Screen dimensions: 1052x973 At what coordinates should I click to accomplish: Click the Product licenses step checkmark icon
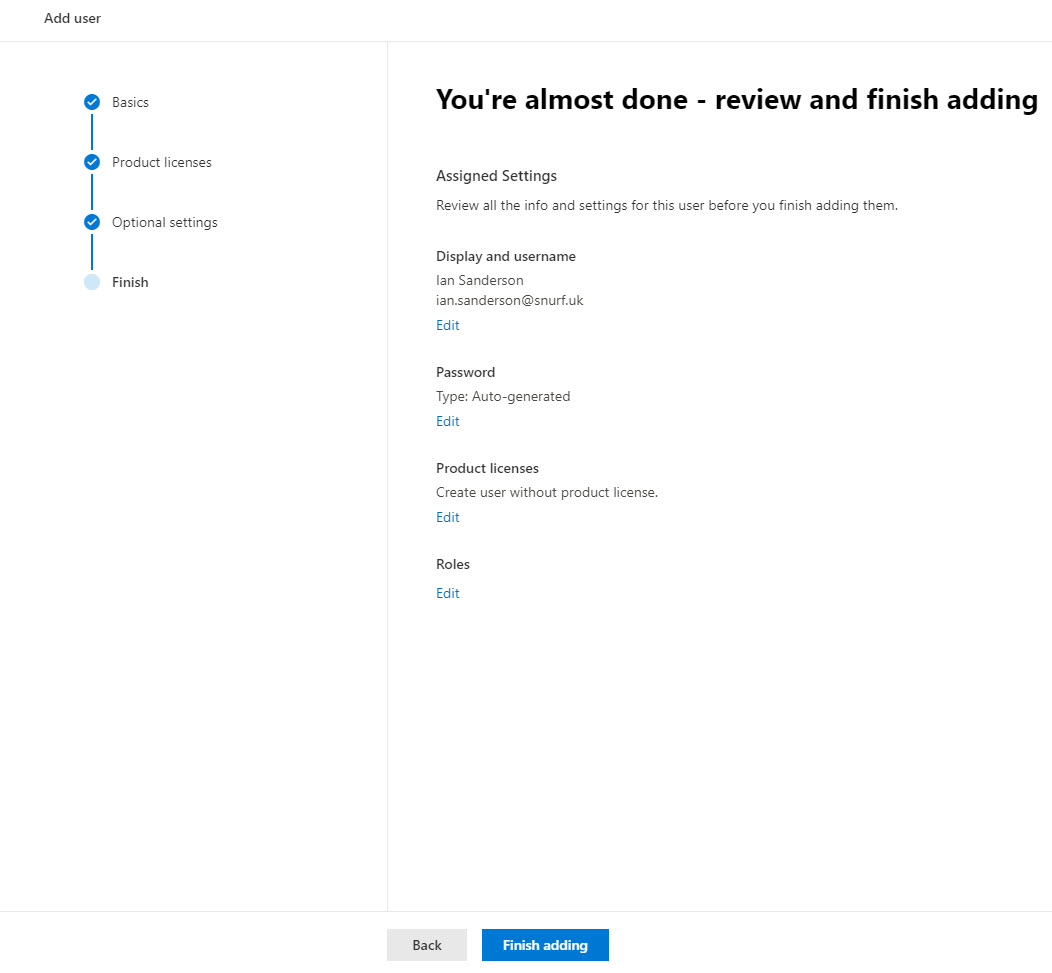(x=92, y=162)
